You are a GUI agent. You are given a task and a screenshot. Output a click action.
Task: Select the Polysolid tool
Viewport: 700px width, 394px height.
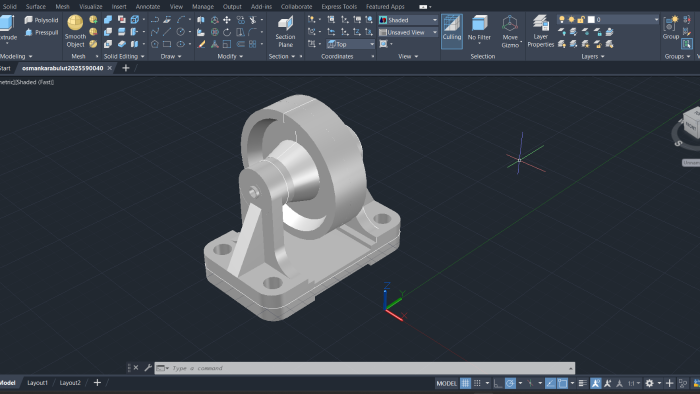pyautogui.click(x=41, y=20)
